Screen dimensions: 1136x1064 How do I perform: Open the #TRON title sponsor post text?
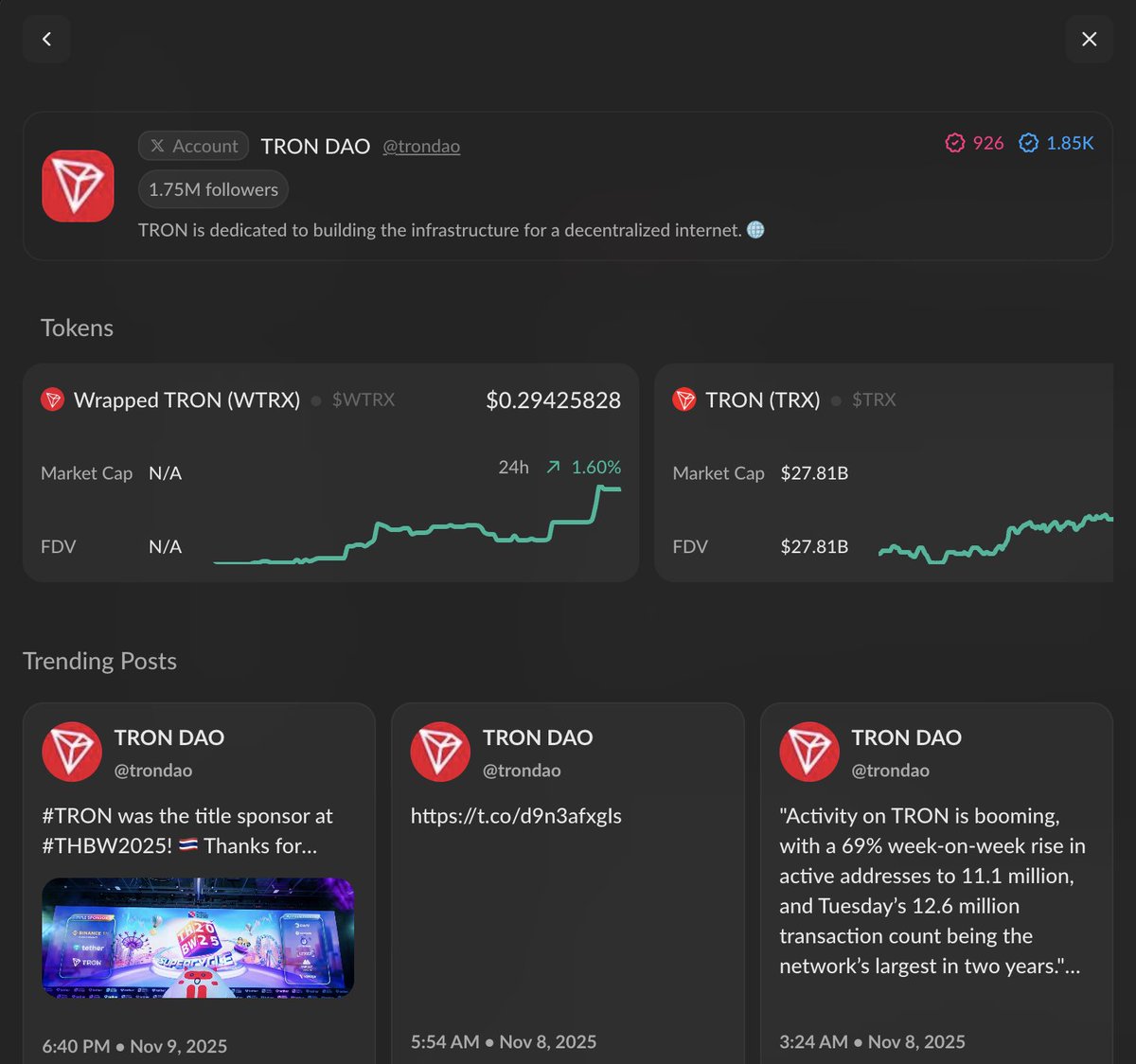pos(187,831)
